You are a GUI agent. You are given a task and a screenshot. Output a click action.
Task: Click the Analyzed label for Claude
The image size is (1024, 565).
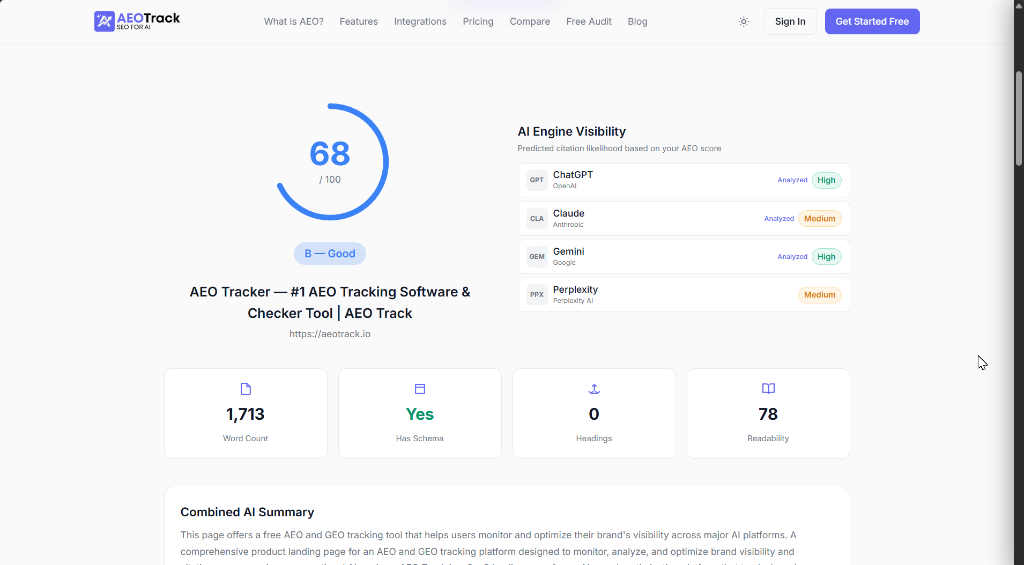(779, 219)
